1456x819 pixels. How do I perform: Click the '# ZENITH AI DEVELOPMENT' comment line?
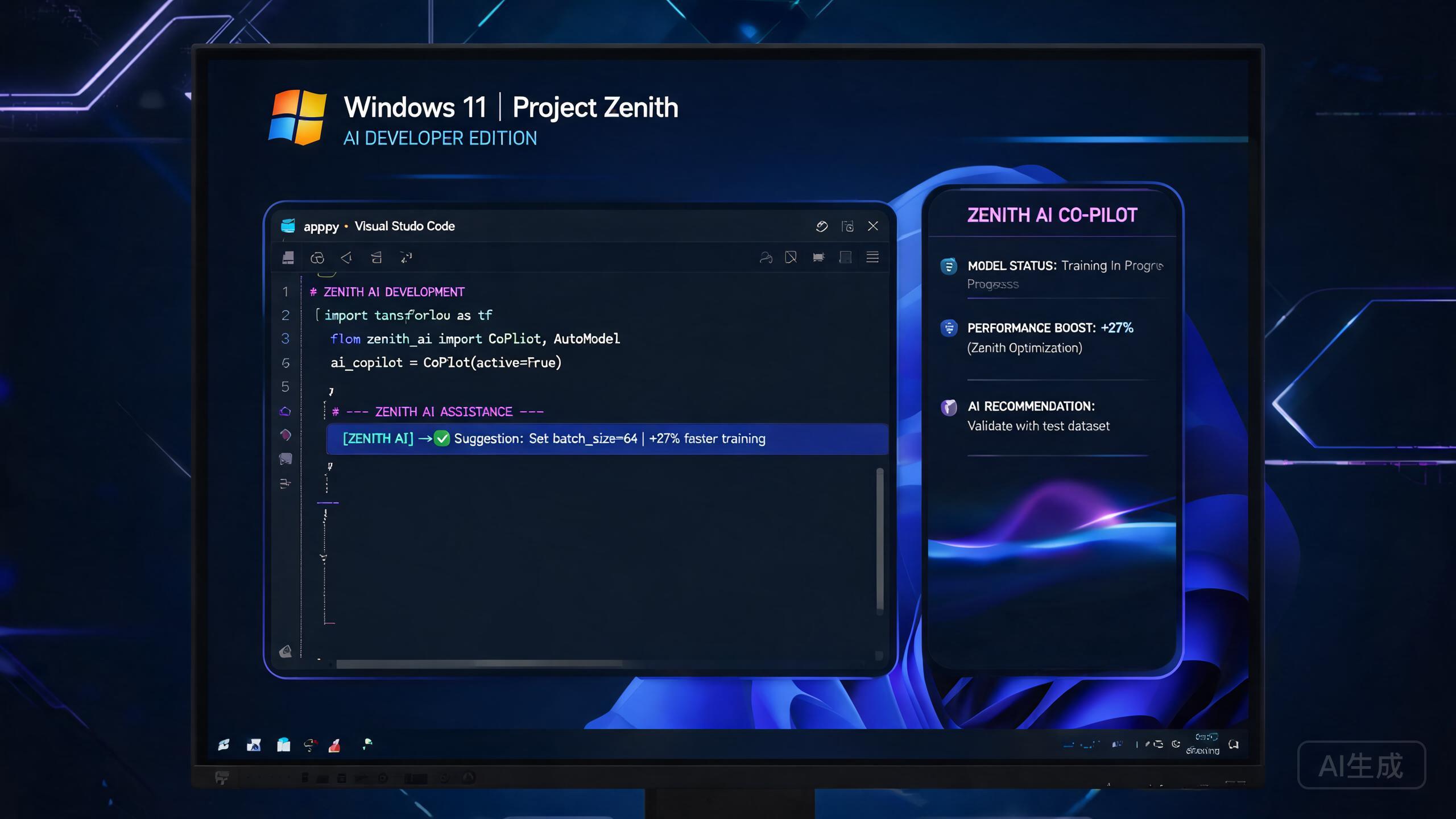(x=387, y=292)
